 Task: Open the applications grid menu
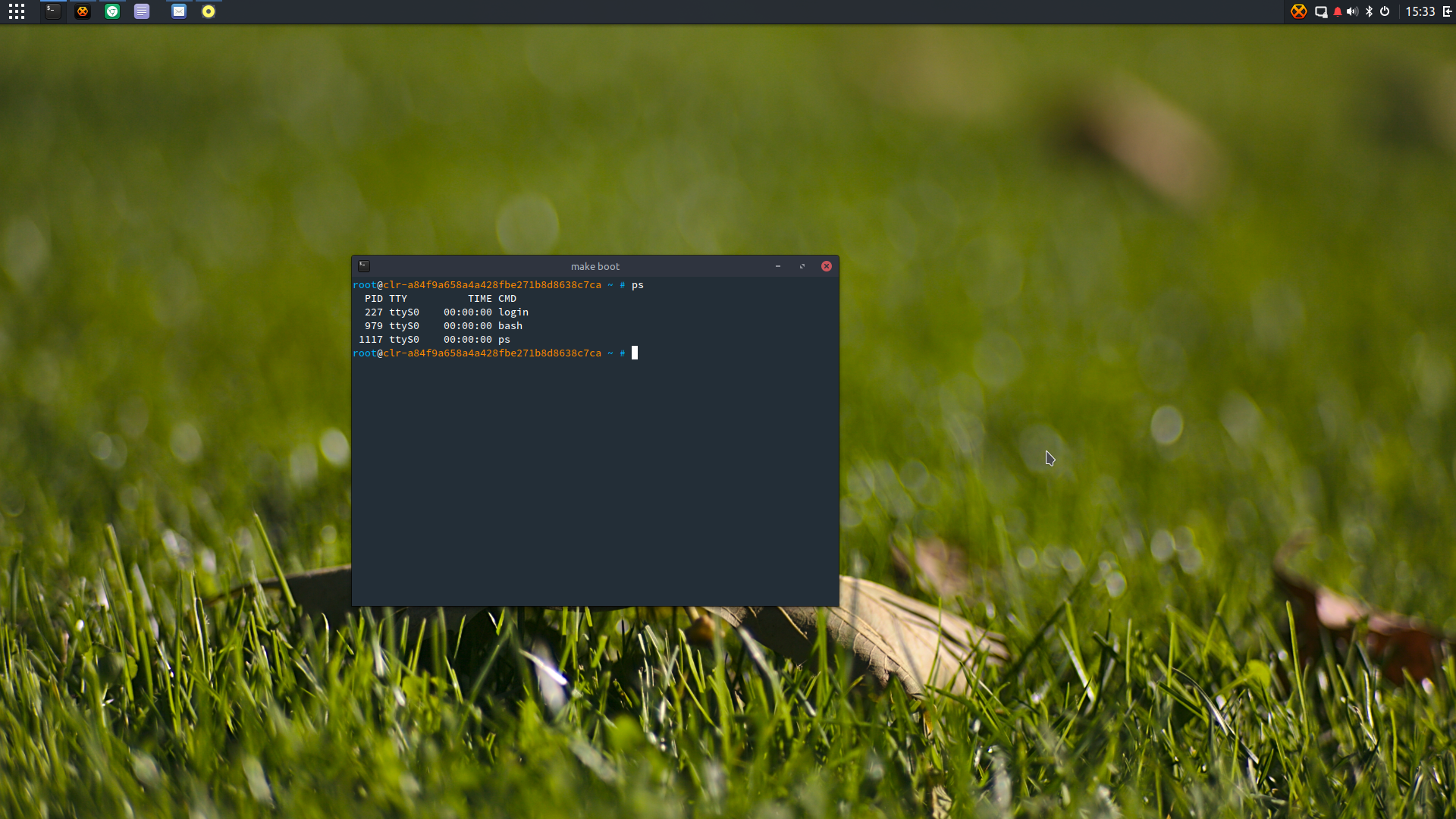tap(17, 11)
